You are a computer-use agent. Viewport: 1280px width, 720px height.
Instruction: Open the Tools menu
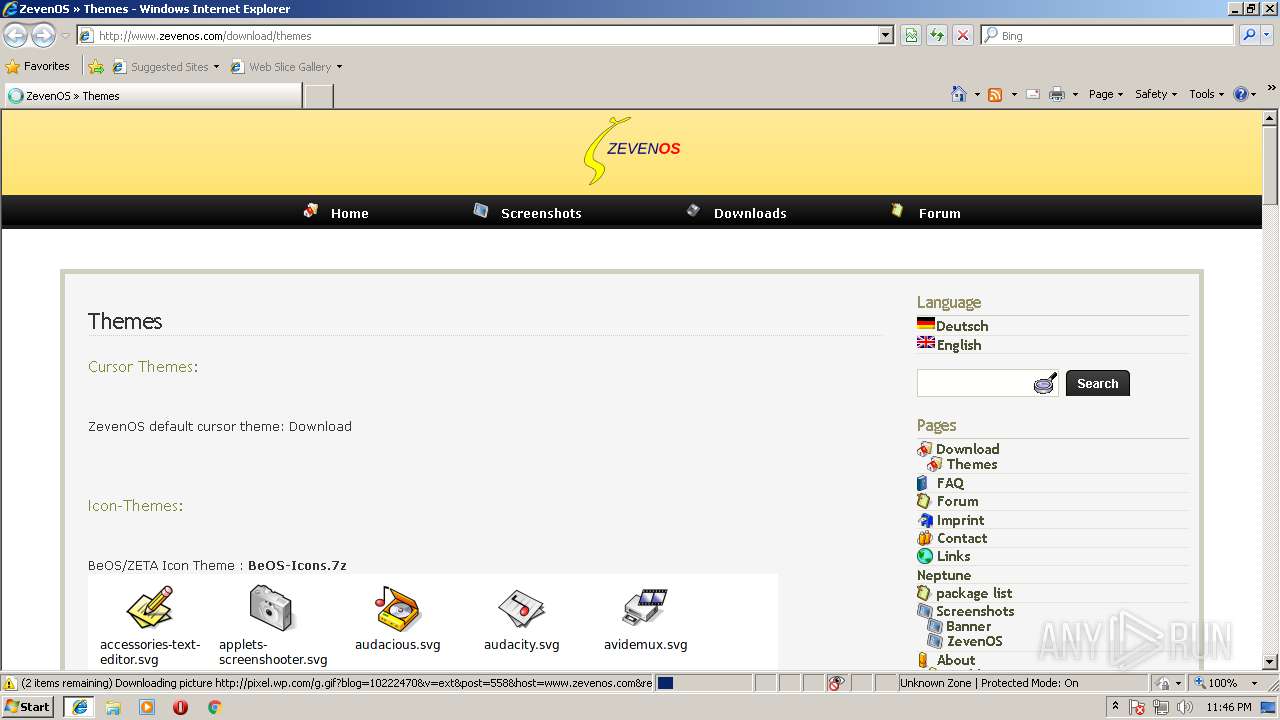click(x=1206, y=94)
